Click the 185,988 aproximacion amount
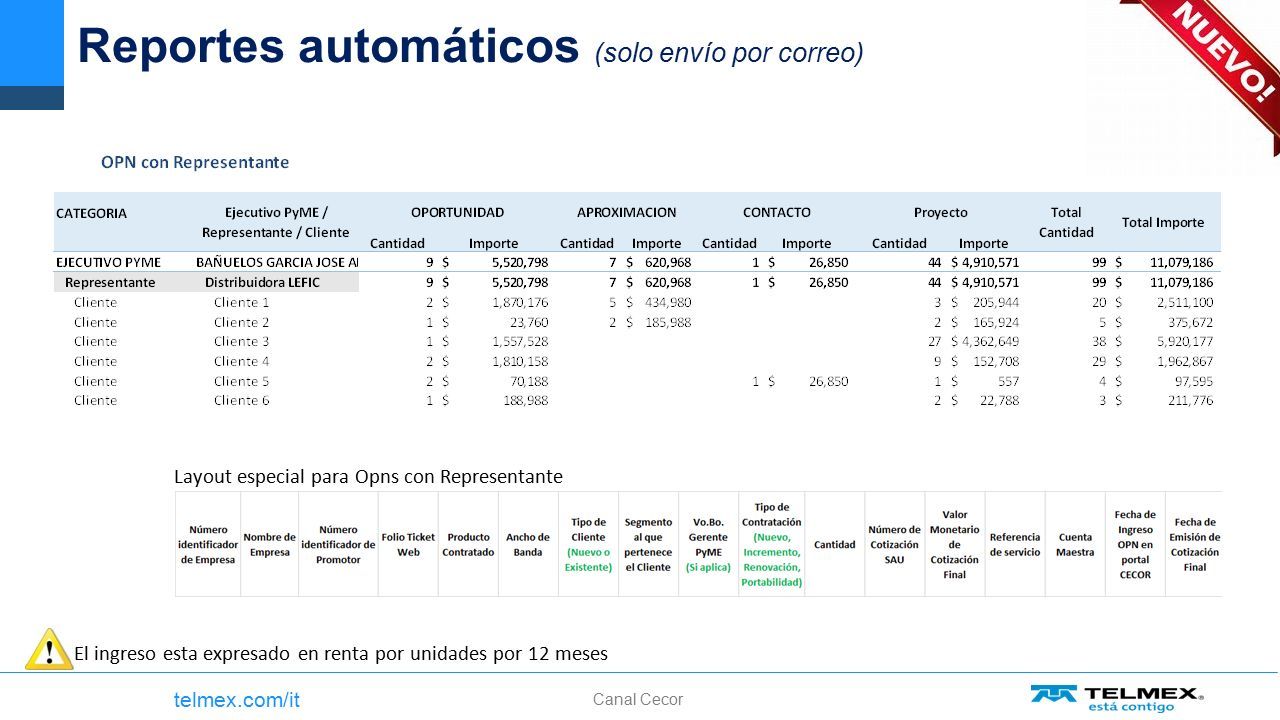The height and width of the screenshot is (720, 1280). [x=667, y=322]
